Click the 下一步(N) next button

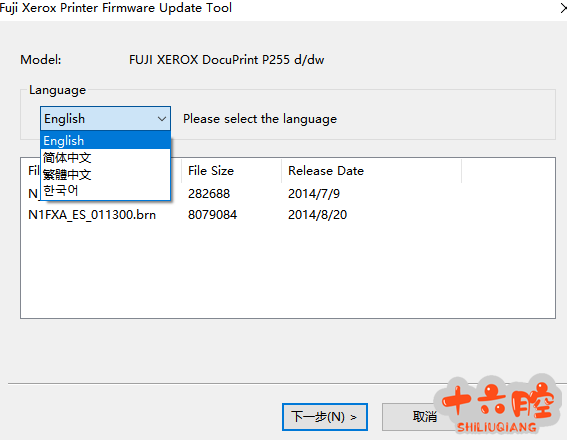tap(325, 417)
